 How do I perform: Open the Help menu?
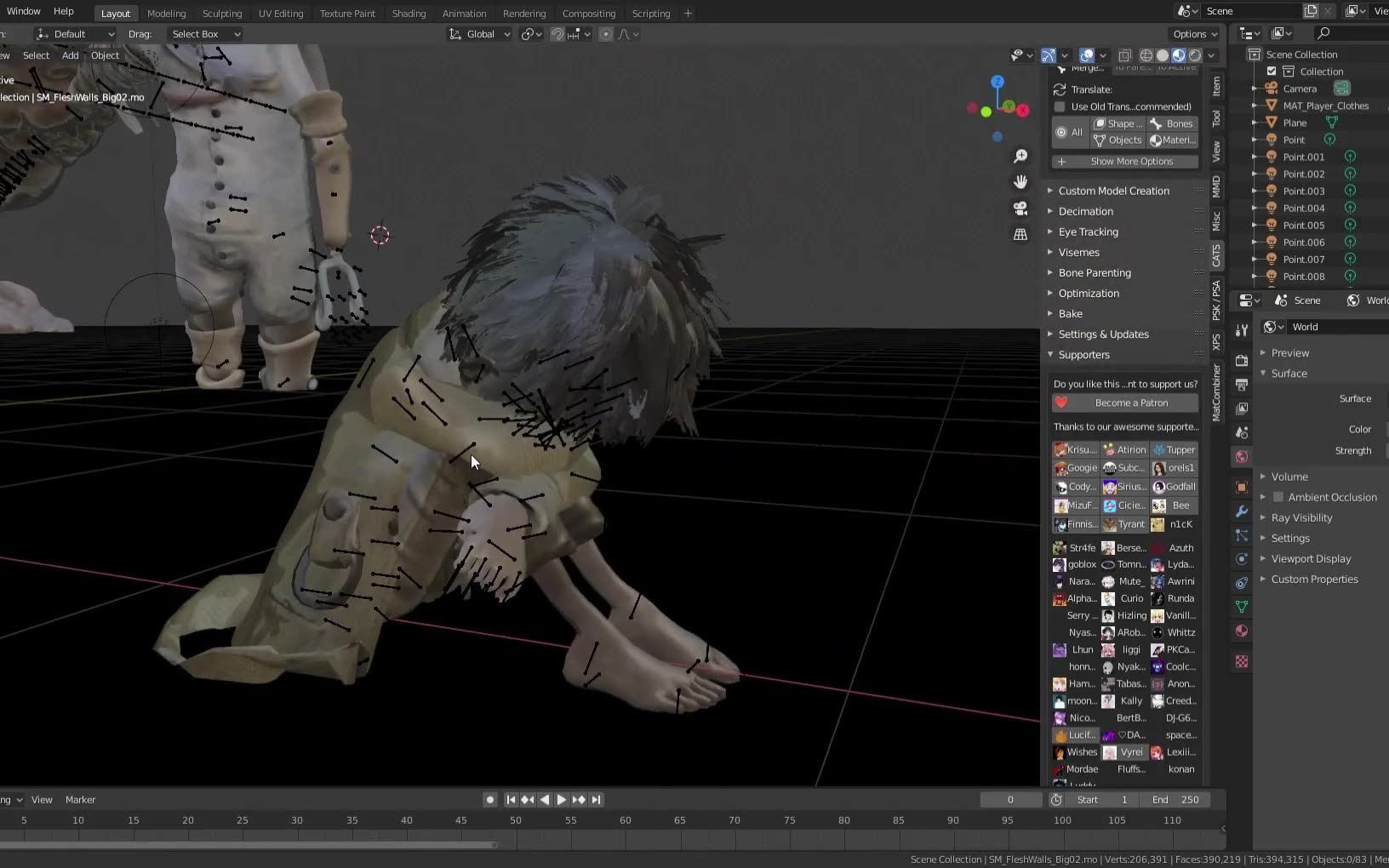64,11
